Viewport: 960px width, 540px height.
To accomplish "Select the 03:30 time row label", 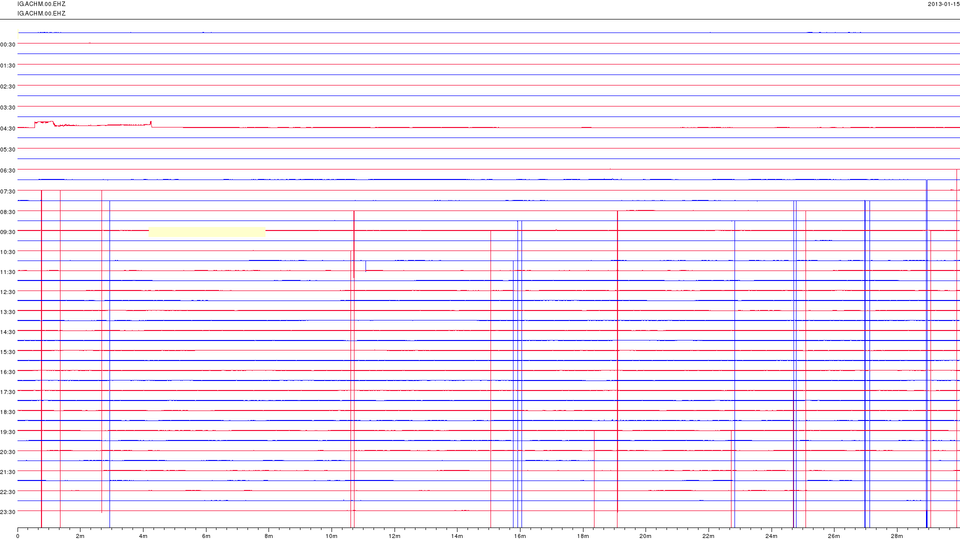I will pos(8,108).
